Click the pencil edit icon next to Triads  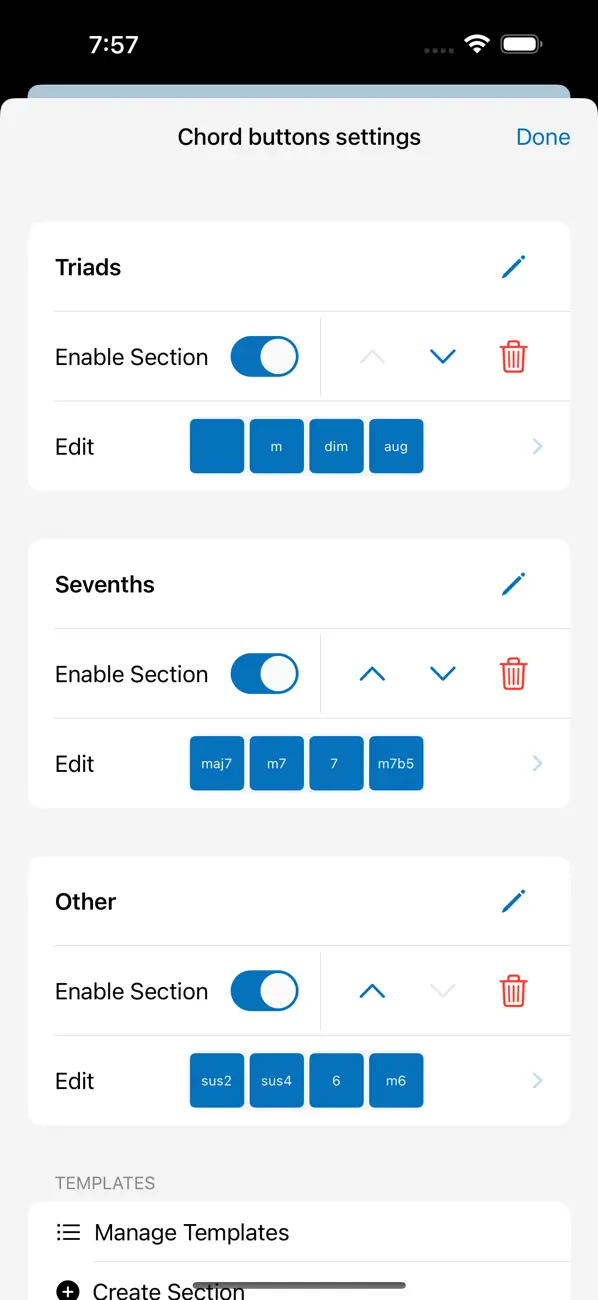click(x=513, y=267)
